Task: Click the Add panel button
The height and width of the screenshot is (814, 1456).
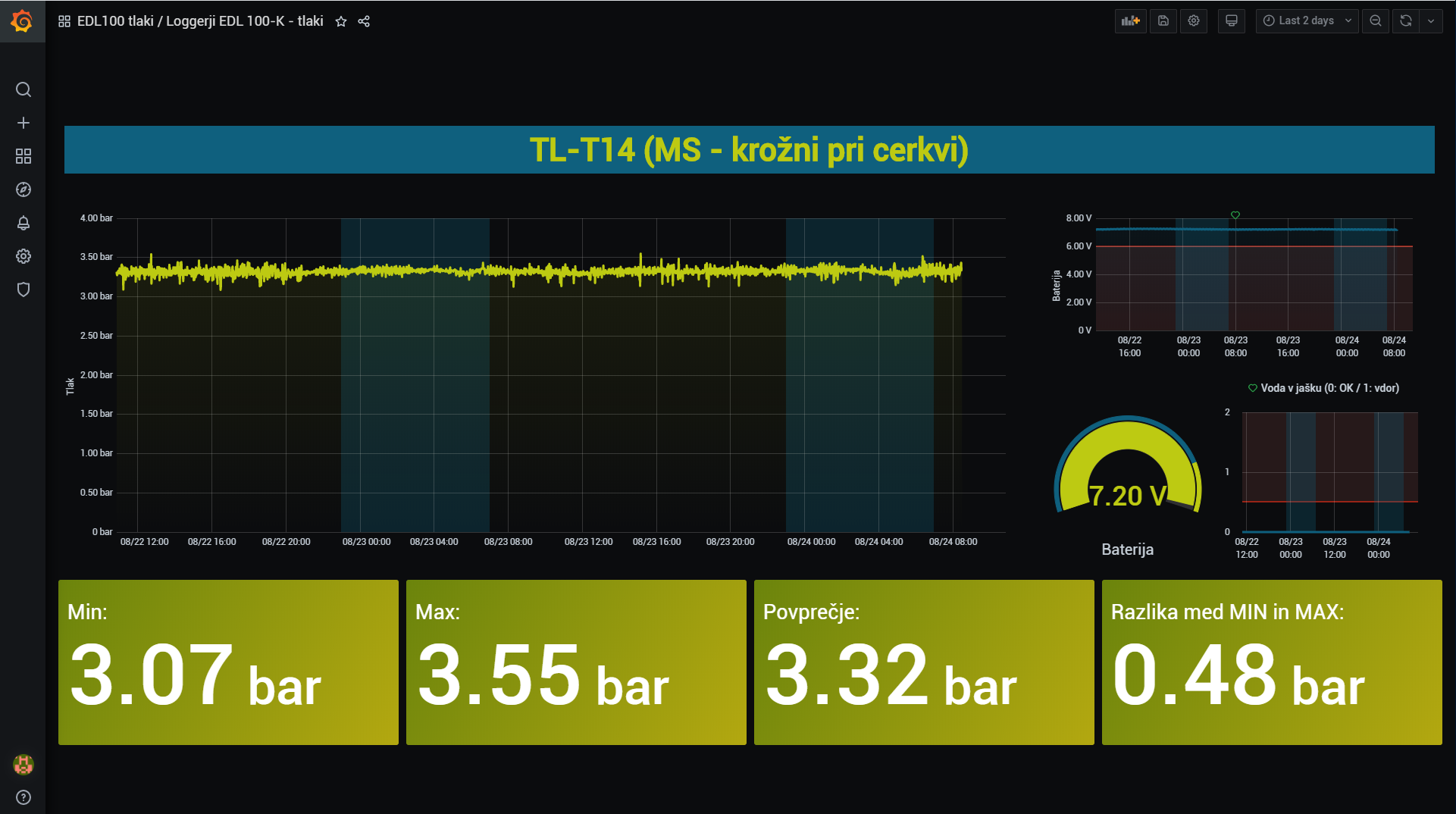Action: 1130,21
